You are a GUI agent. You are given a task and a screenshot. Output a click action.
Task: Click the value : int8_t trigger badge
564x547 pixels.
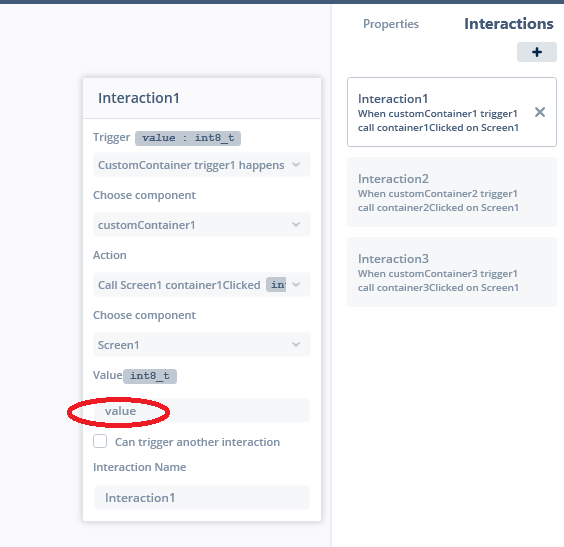[188, 138]
